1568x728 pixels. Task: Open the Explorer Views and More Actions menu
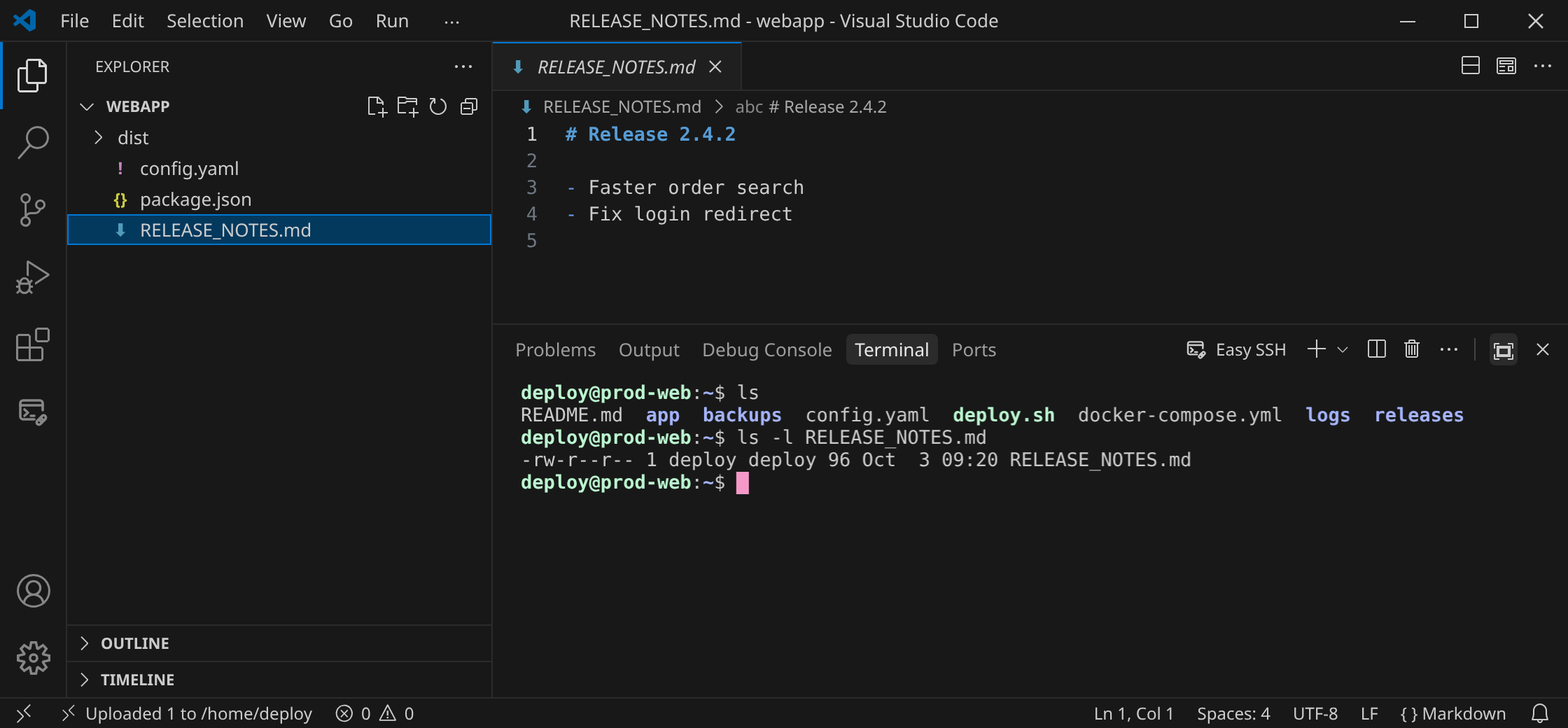463,66
